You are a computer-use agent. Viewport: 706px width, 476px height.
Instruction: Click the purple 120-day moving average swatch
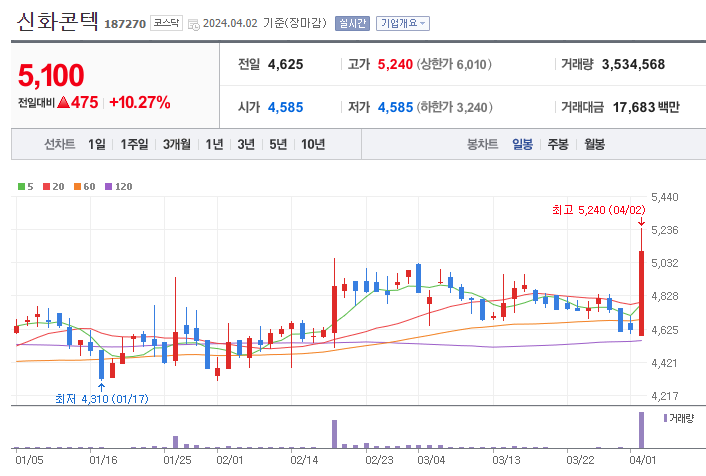tap(108, 186)
